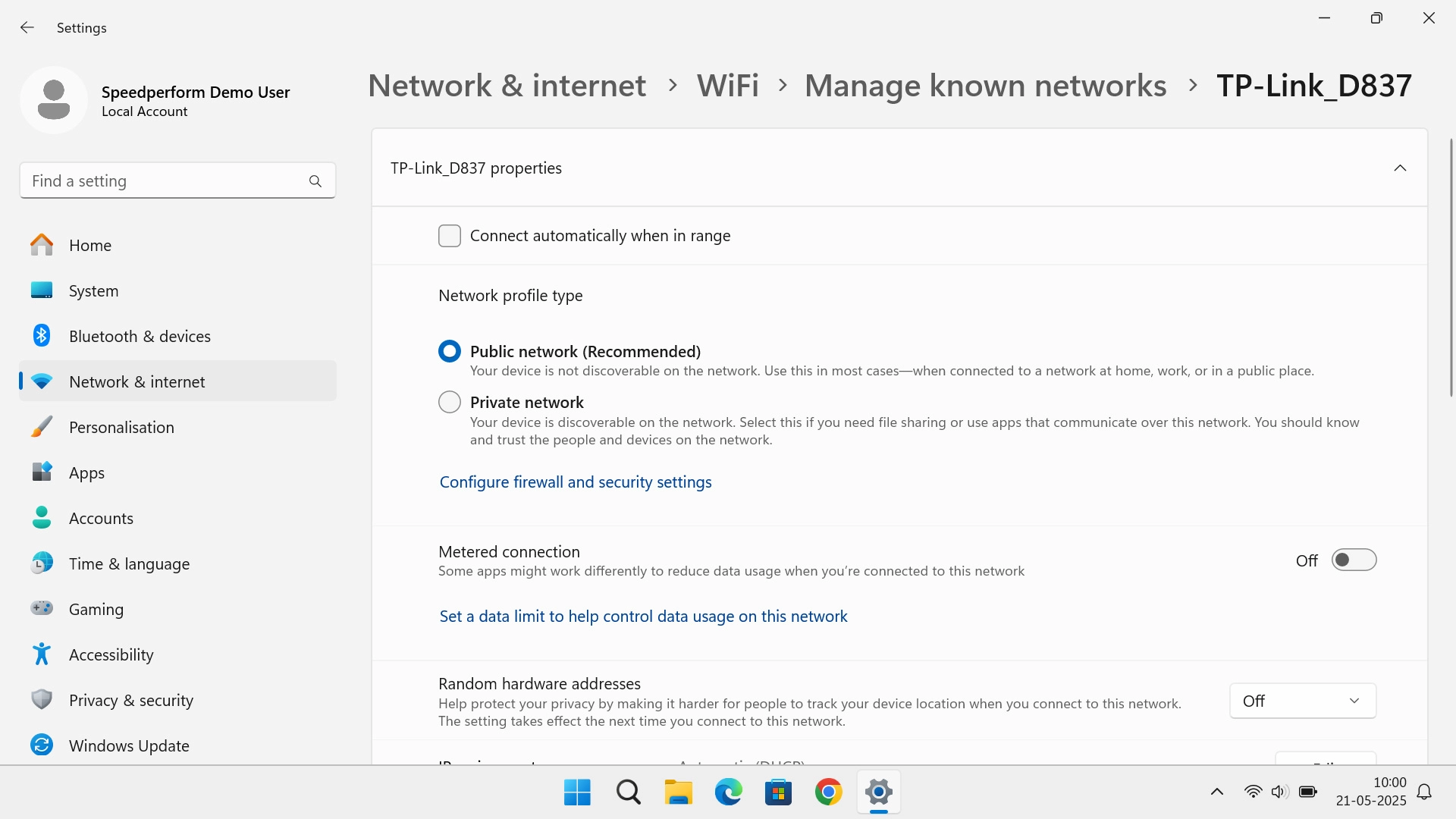The width and height of the screenshot is (1456, 819).
Task: Collapse the TP-Link_D837 properties section
Action: (x=1400, y=168)
